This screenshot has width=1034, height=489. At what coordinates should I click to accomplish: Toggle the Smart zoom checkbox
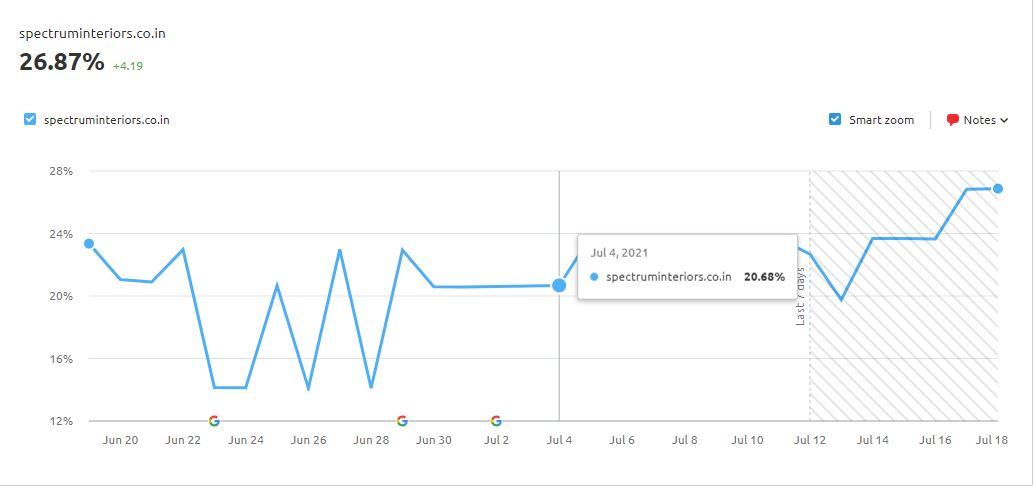pyautogui.click(x=835, y=120)
